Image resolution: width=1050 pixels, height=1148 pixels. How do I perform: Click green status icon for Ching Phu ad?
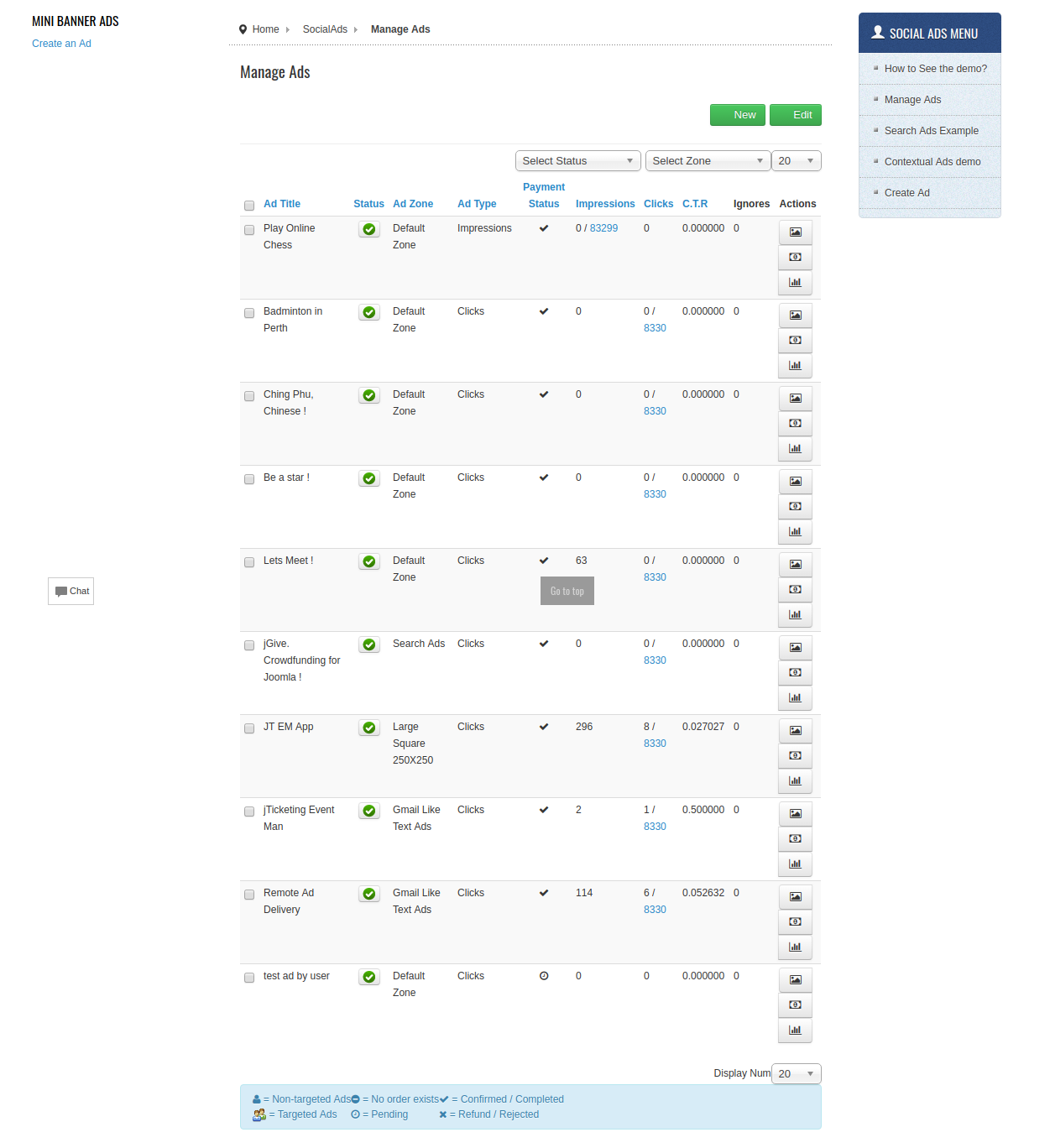(369, 395)
